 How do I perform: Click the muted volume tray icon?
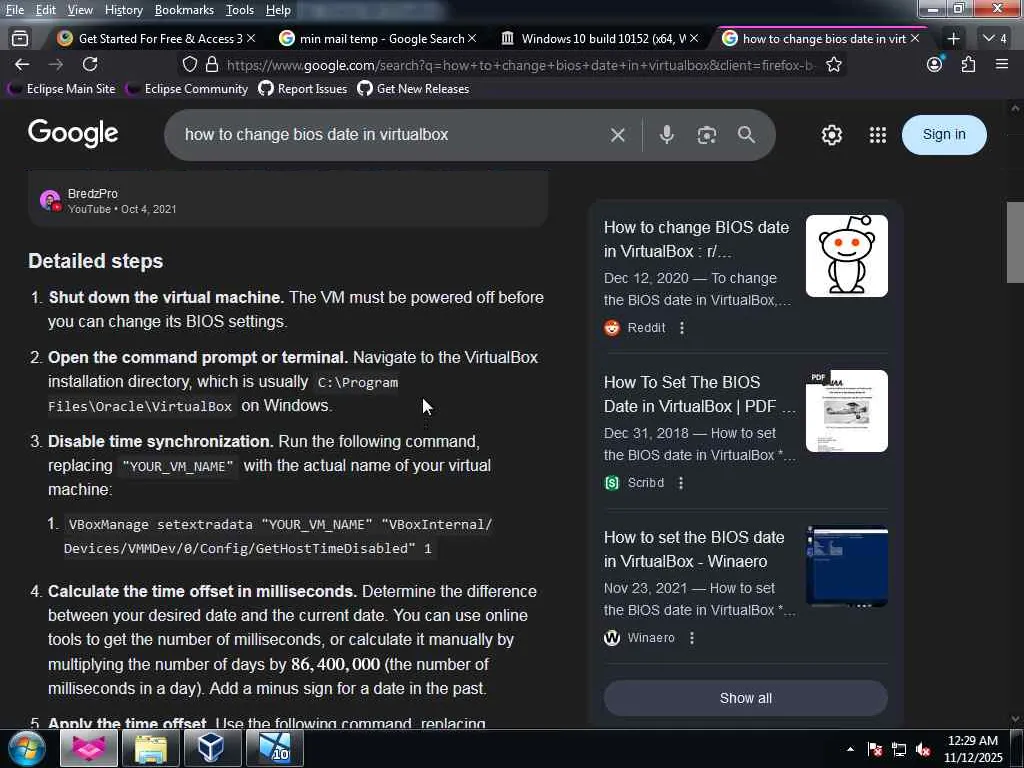click(x=923, y=750)
